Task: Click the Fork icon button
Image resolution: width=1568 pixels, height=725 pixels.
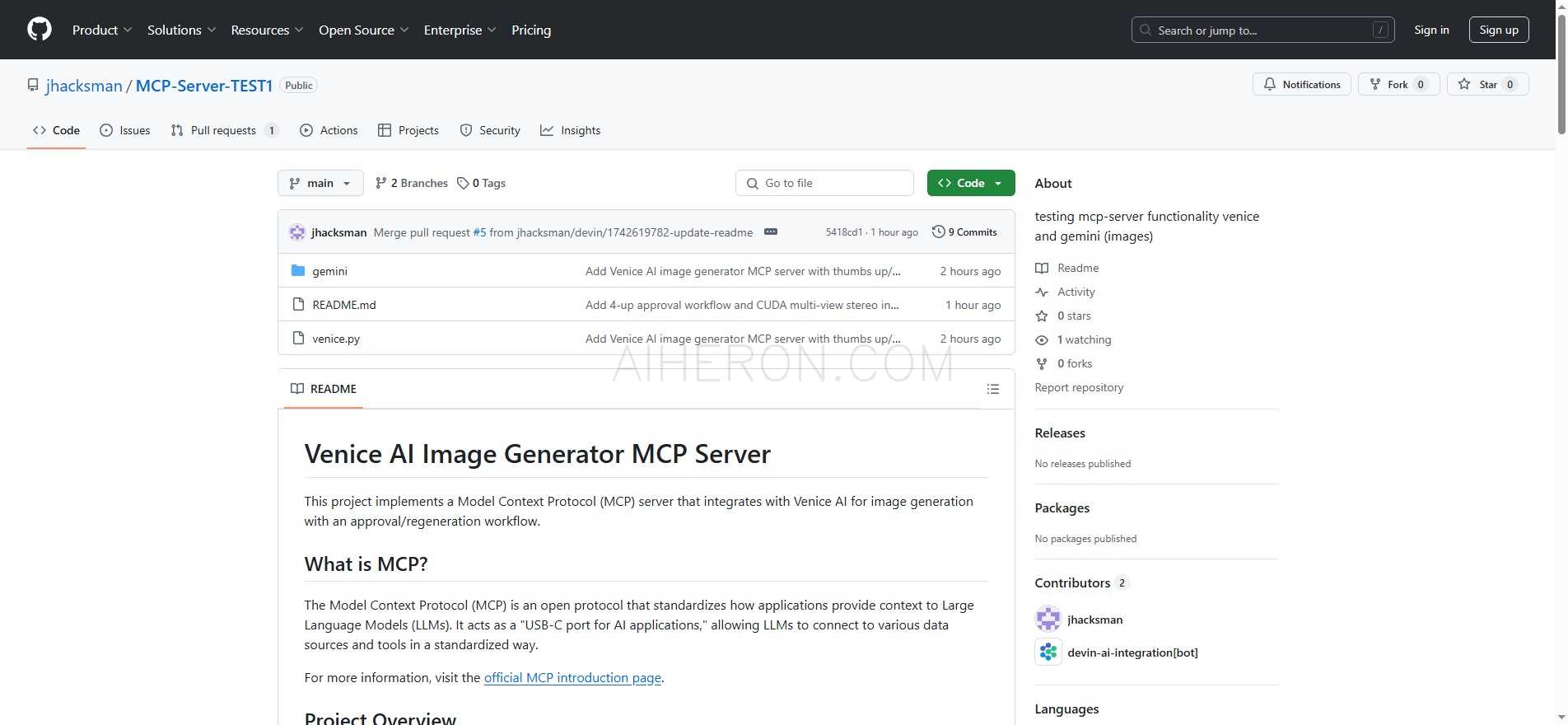Action: [1374, 84]
